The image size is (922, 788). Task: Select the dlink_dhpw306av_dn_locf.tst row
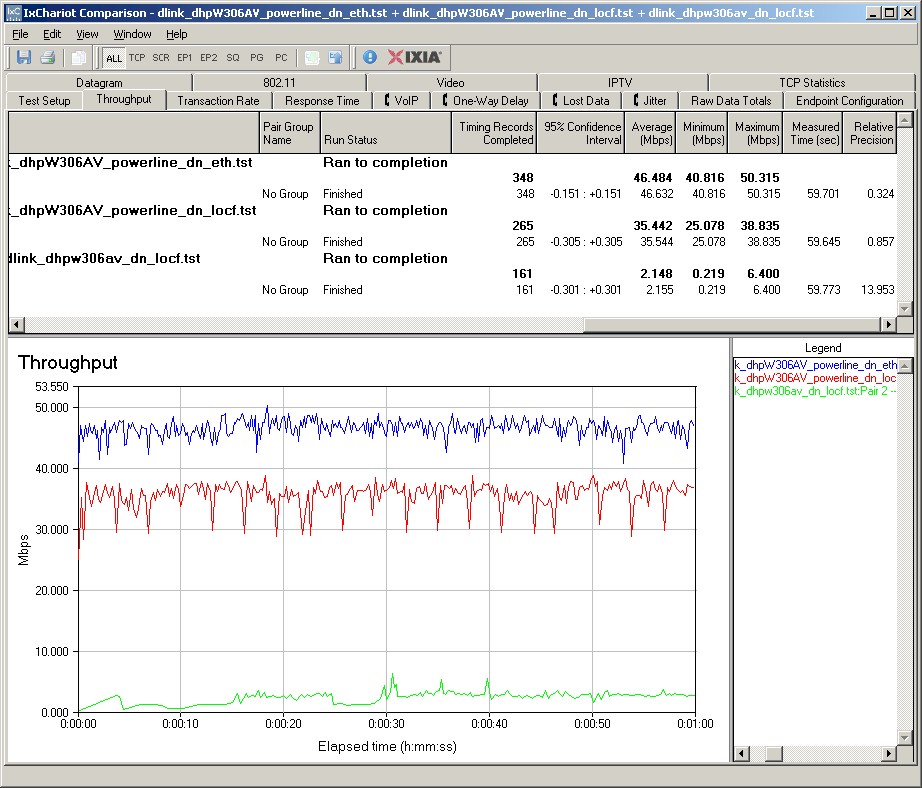[453, 259]
